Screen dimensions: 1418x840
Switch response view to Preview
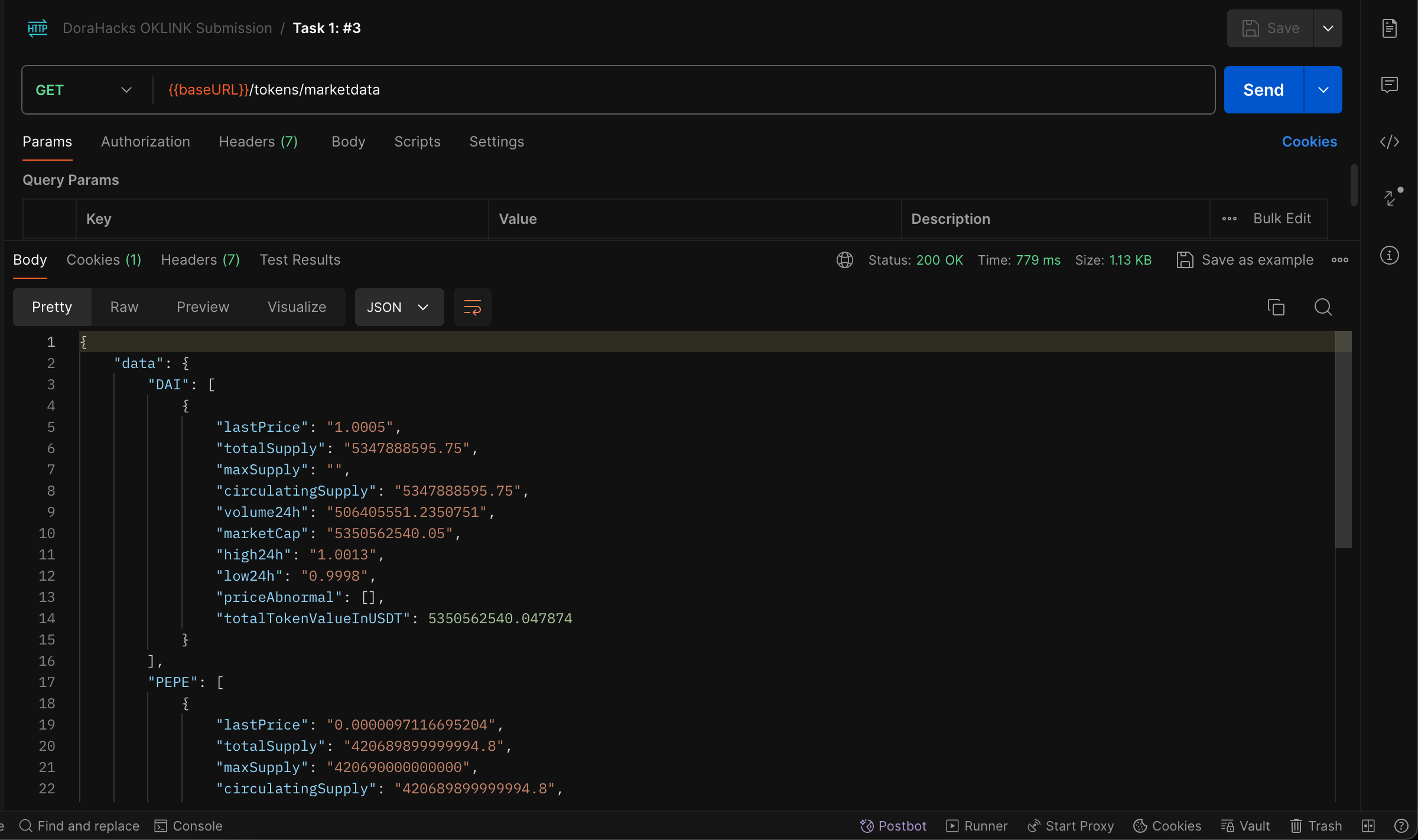click(x=203, y=307)
